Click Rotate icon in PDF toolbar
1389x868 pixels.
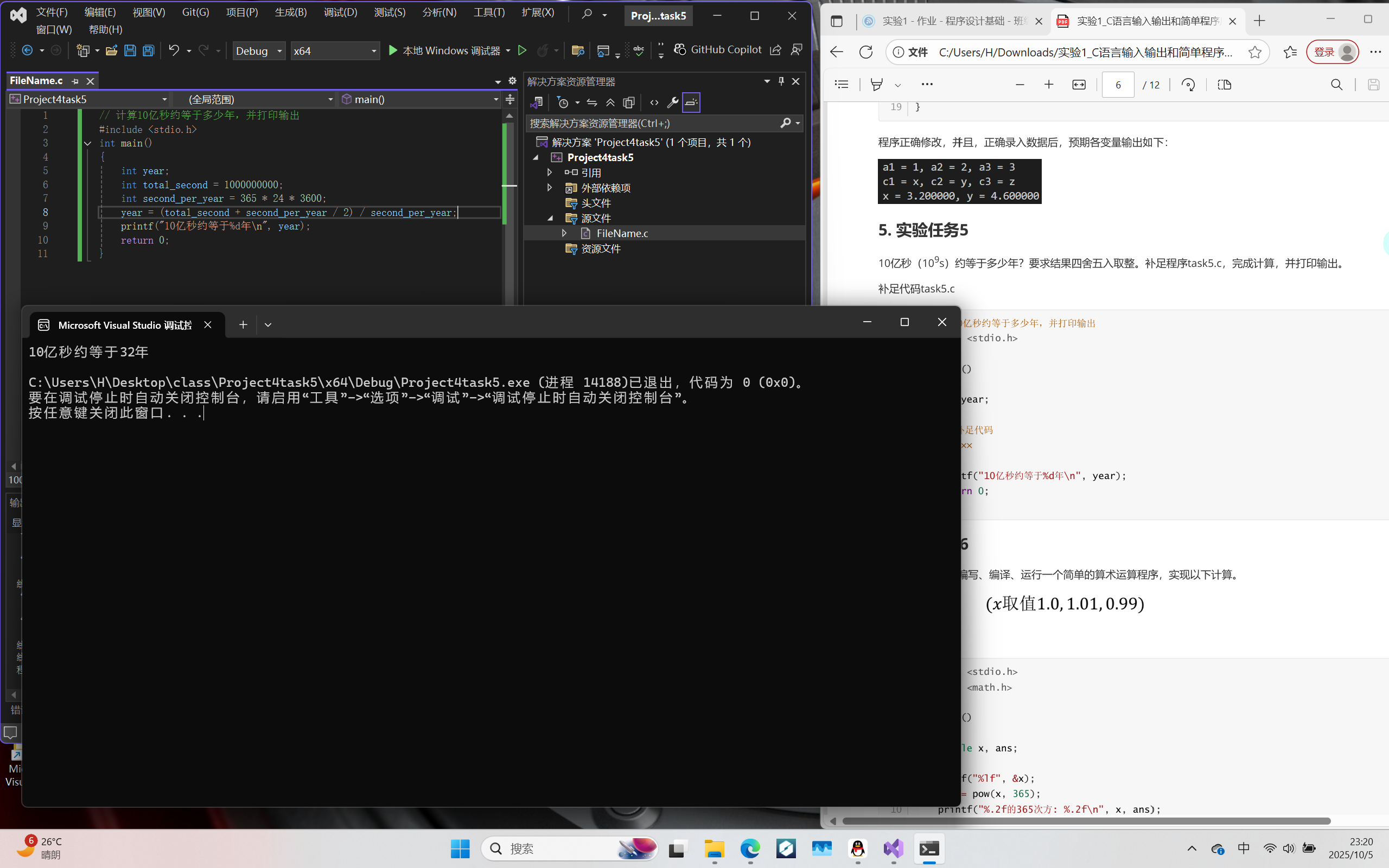click(x=1188, y=85)
